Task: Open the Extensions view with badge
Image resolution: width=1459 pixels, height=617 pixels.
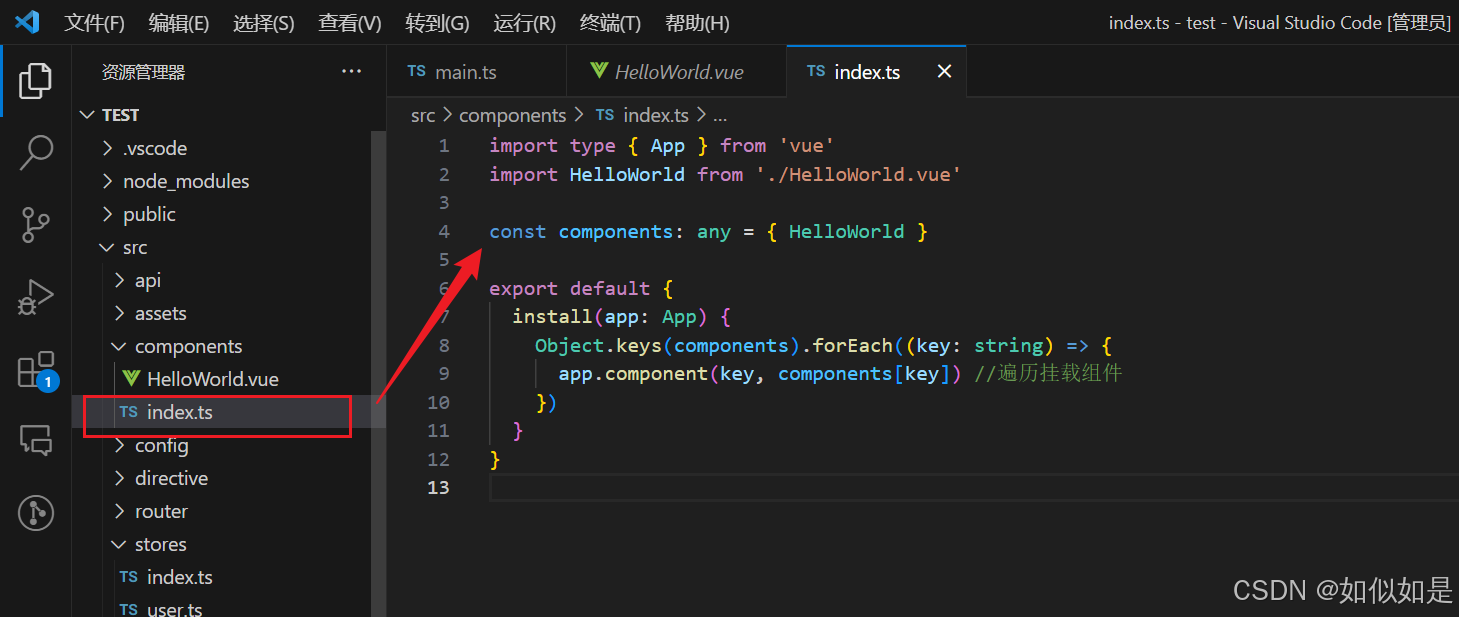Action: pyautogui.click(x=36, y=370)
